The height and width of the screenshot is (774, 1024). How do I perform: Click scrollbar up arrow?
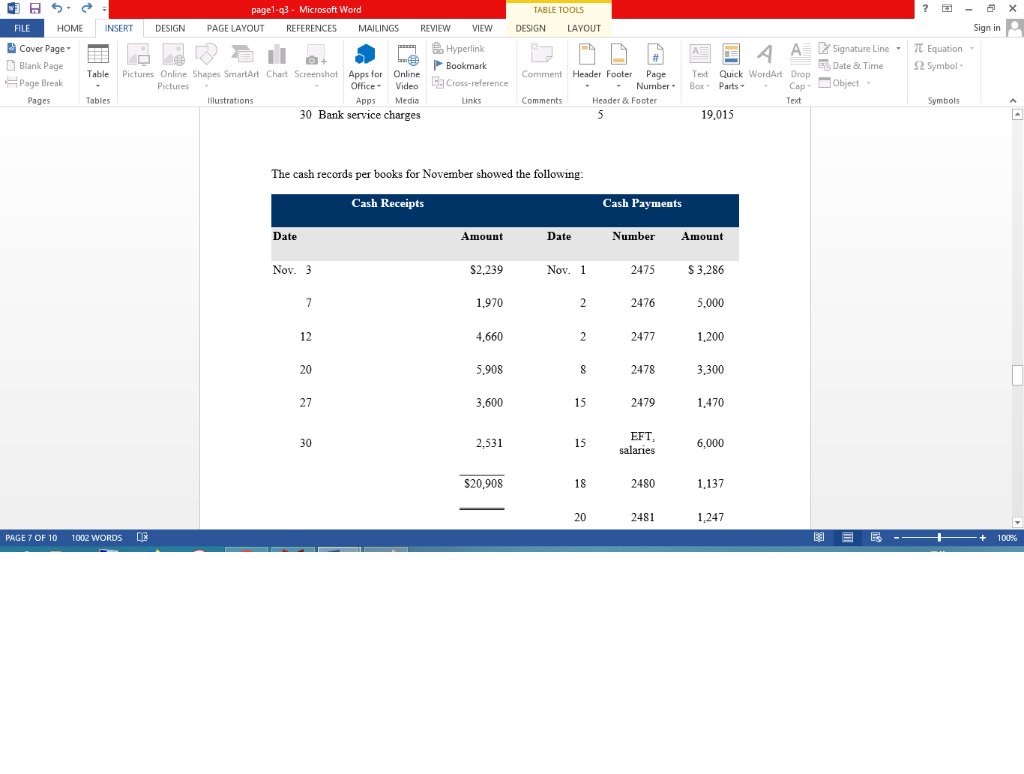tap(1017, 114)
